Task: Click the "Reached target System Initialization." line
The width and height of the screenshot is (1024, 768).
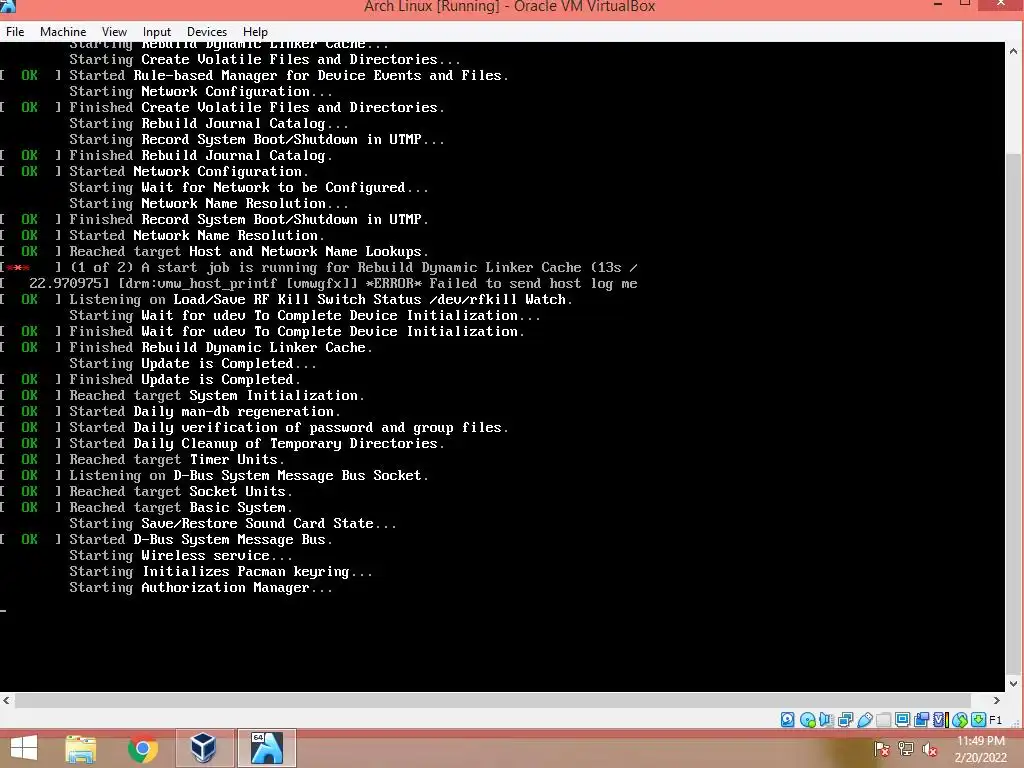Action: [x=182, y=396]
